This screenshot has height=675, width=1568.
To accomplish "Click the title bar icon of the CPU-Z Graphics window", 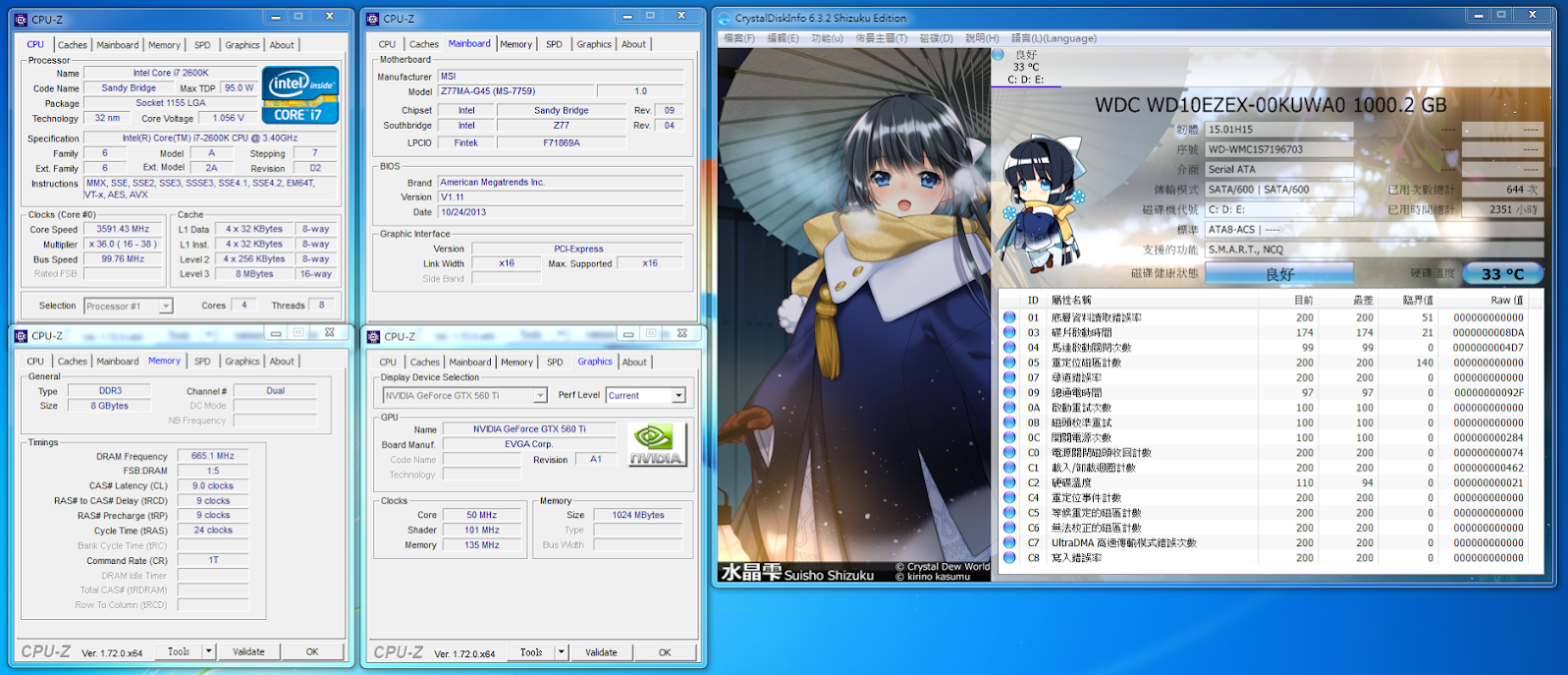I will point(373,337).
